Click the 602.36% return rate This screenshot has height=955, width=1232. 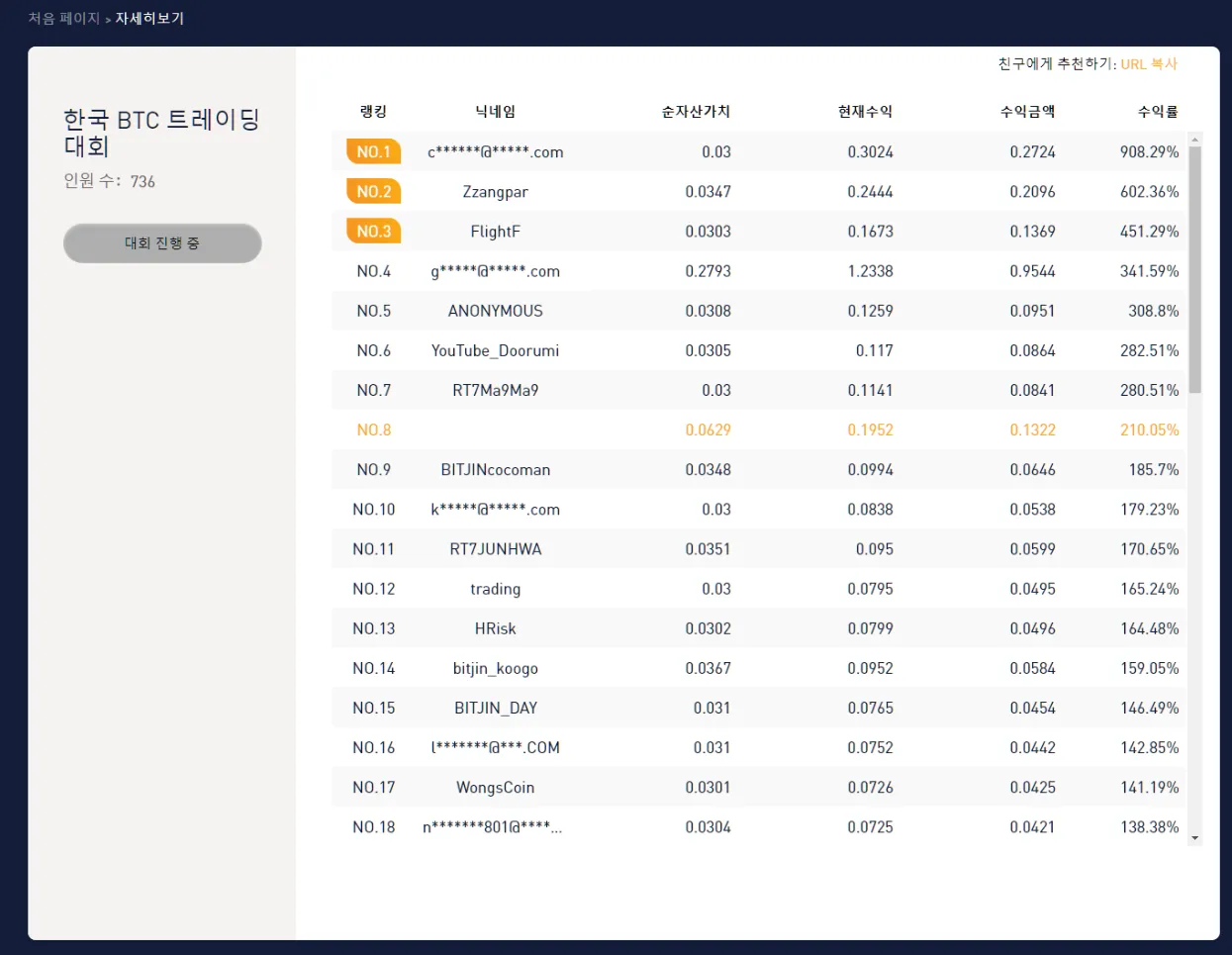pyautogui.click(x=1149, y=191)
